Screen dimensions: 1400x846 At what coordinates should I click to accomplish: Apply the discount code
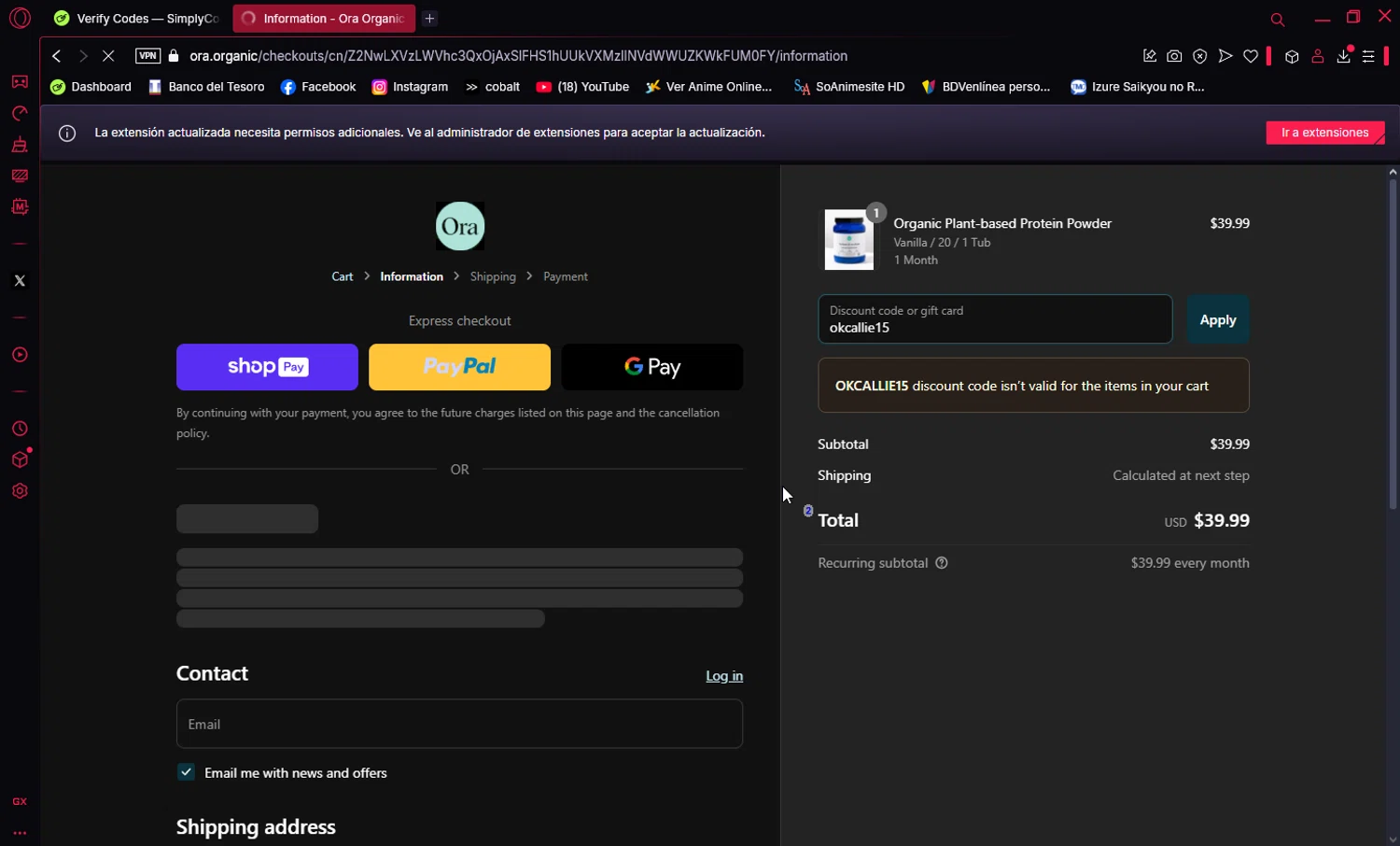1218,319
